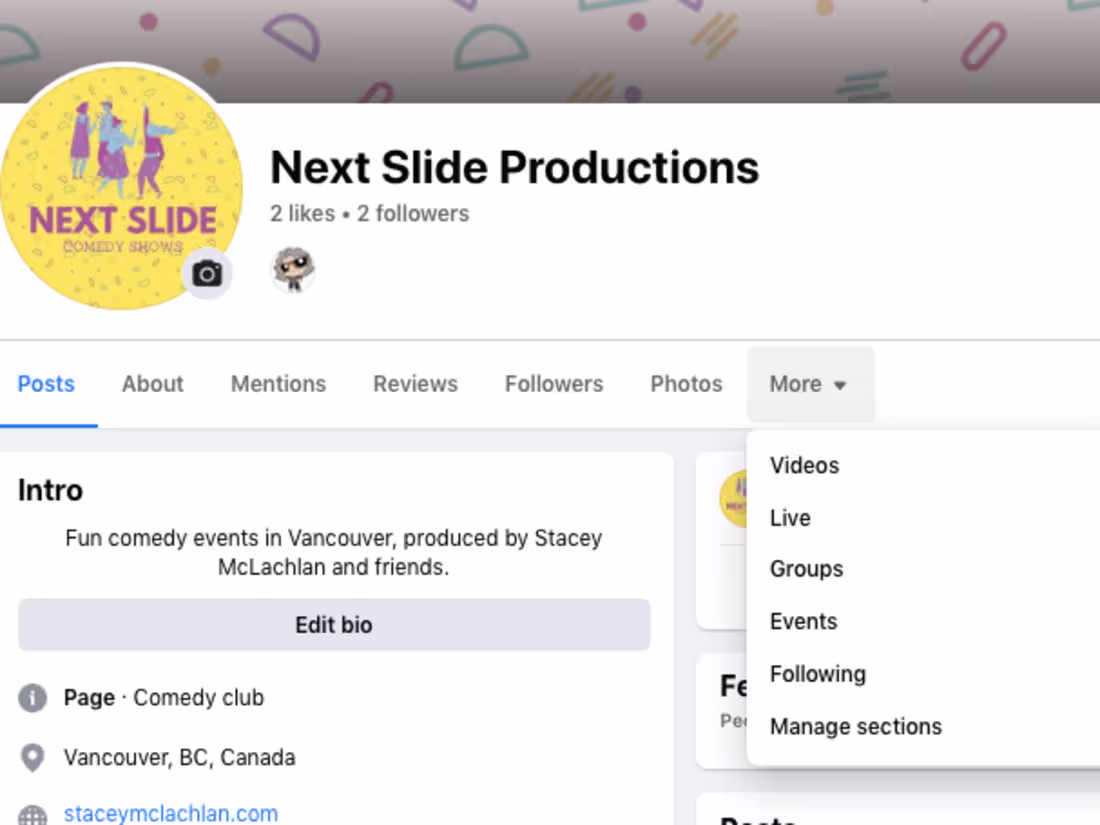Switch to the About tab
1100x825 pixels.
(152, 383)
